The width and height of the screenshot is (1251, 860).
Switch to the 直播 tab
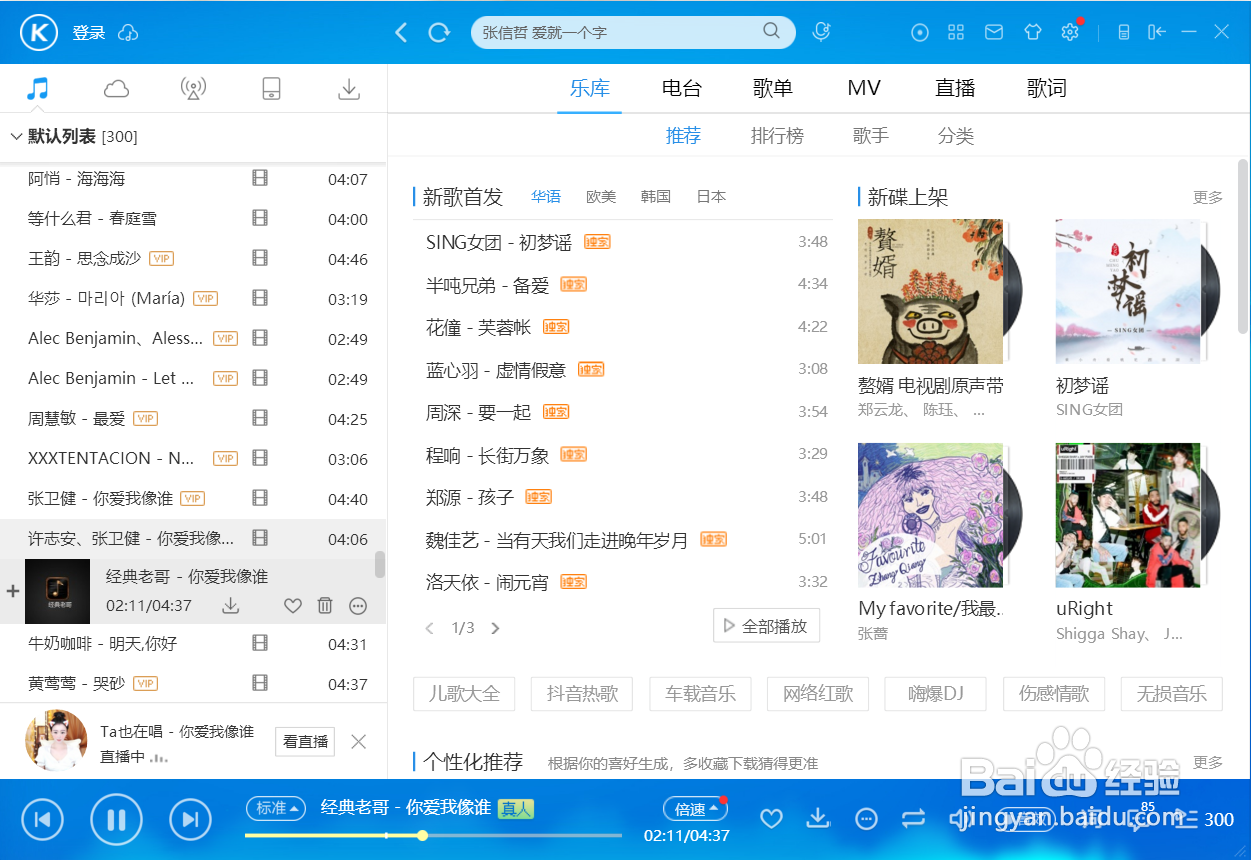(955, 88)
